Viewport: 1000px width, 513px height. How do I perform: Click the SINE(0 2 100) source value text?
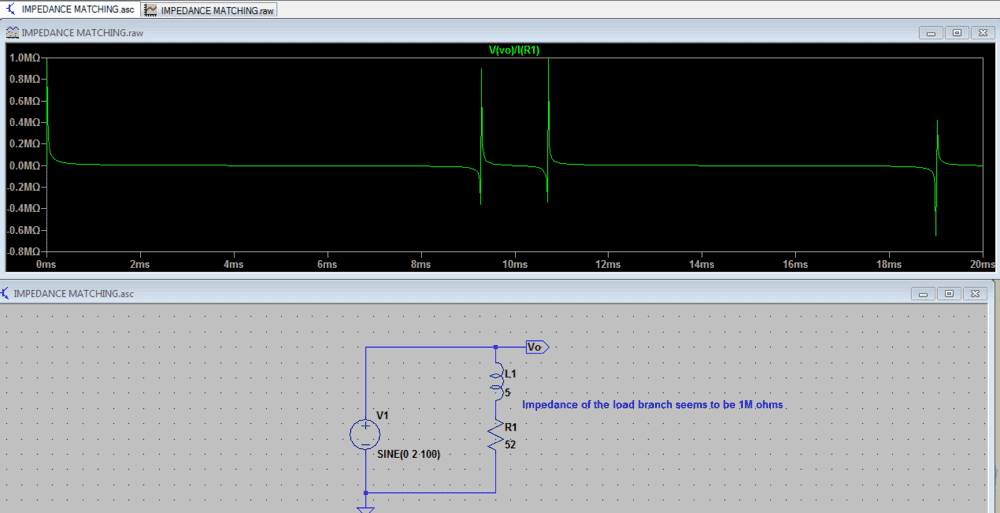click(x=409, y=455)
